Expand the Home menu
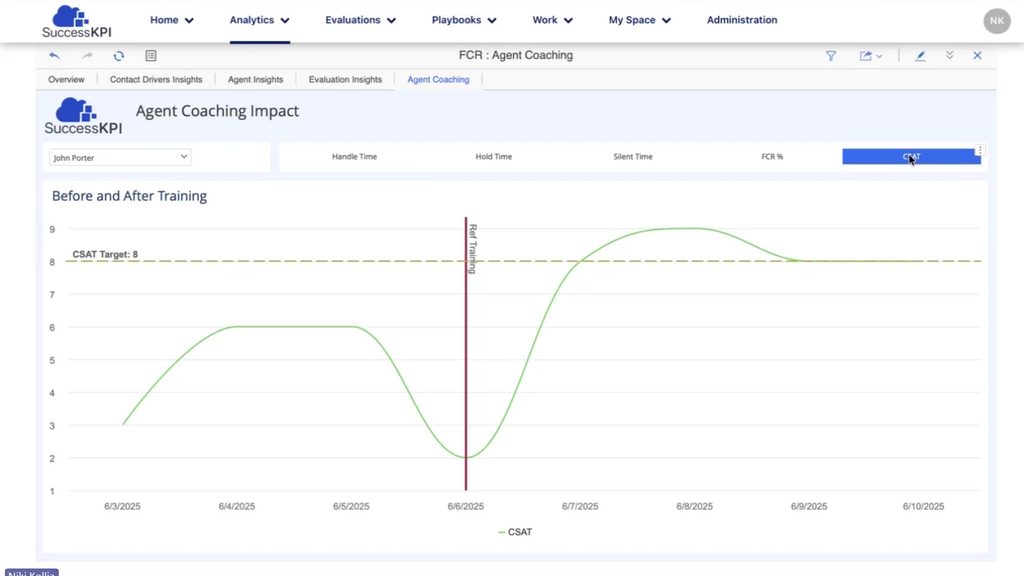 pyautogui.click(x=172, y=20)
